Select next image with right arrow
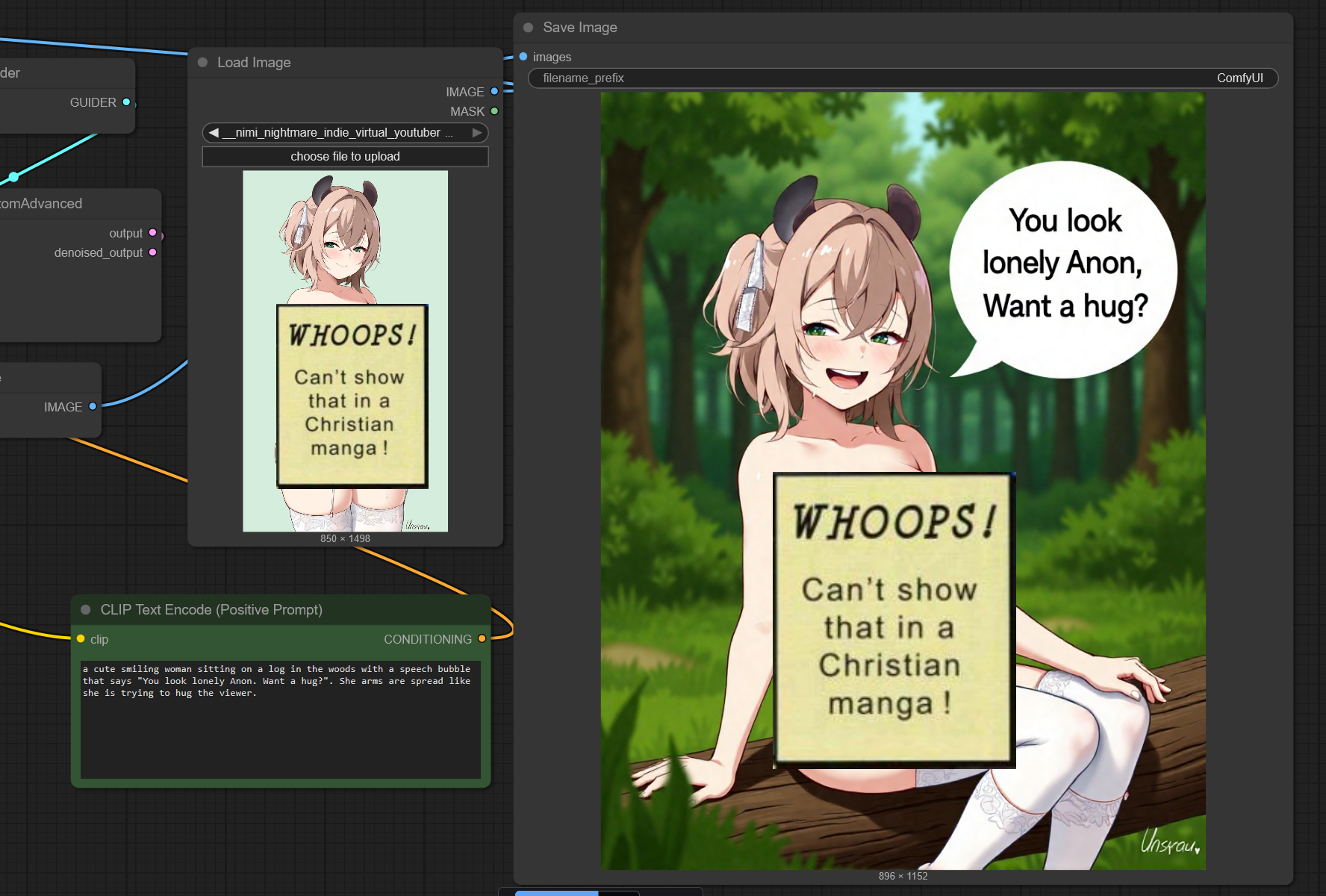Image resolution: width=1326 pixels, height=896 pixels. click(477, 133)
